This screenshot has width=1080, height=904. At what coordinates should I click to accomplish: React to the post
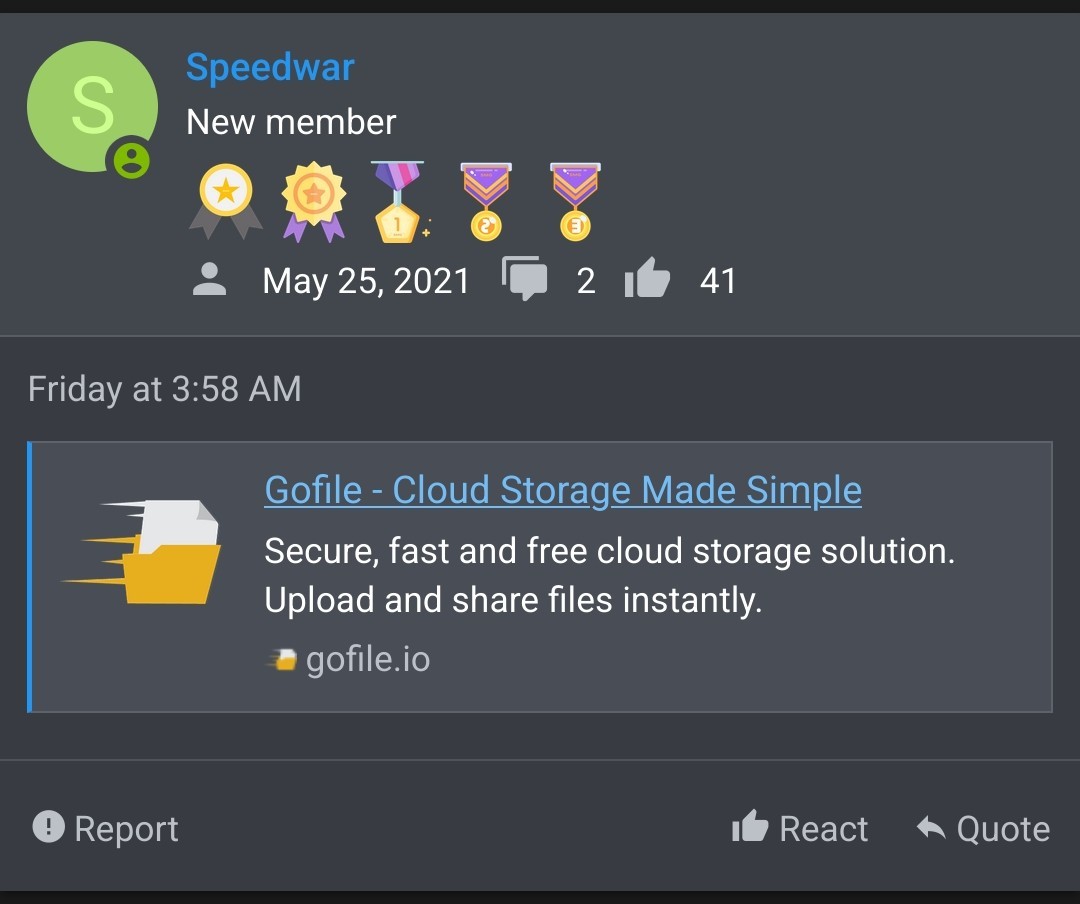(x=800, y=828)
